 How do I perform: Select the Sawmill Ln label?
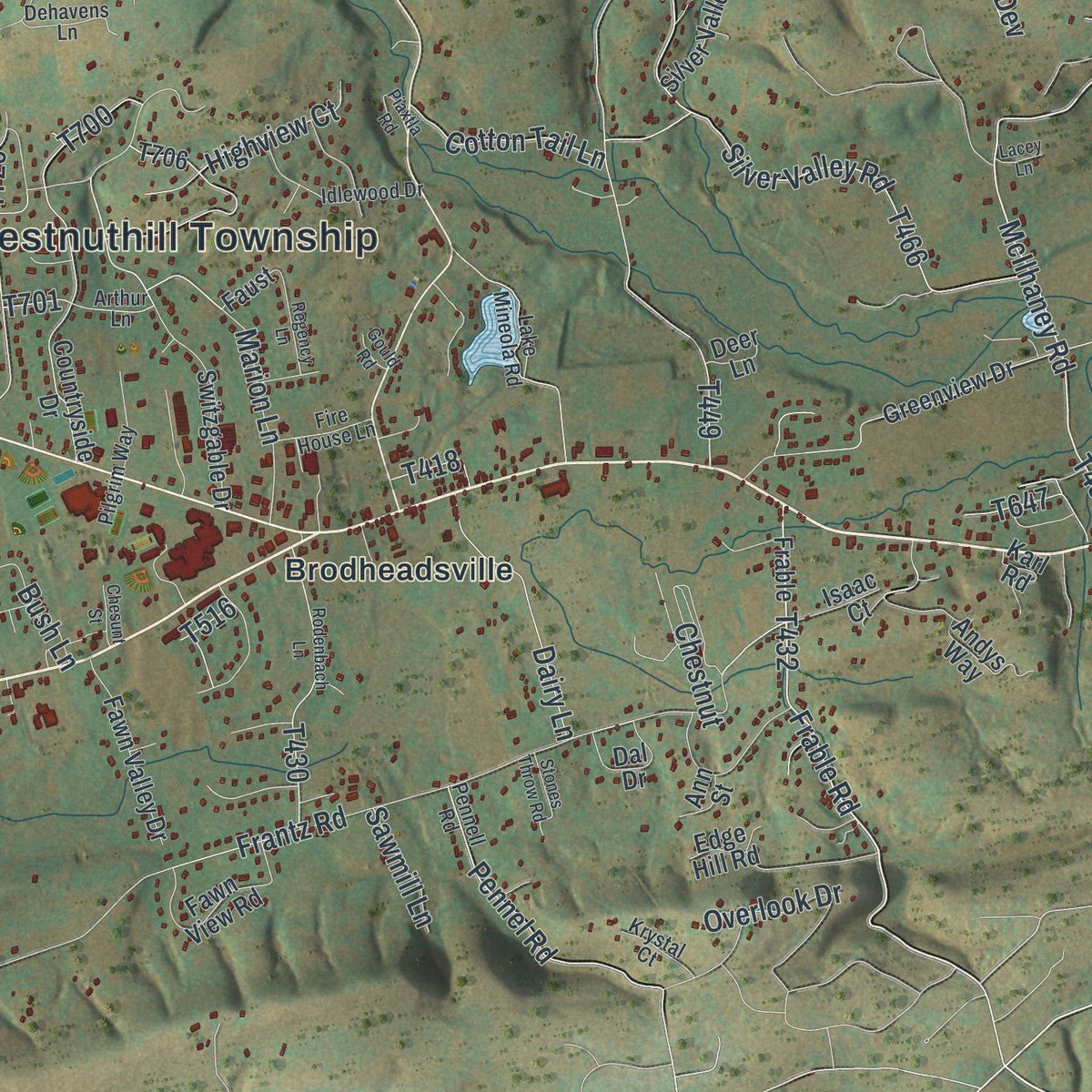398,867
